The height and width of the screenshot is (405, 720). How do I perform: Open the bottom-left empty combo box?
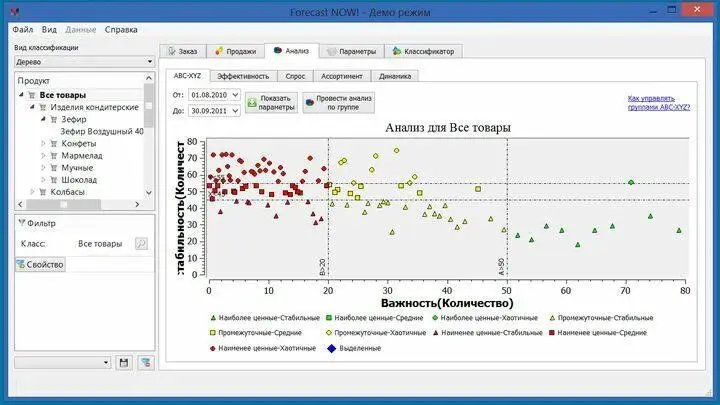62,362
